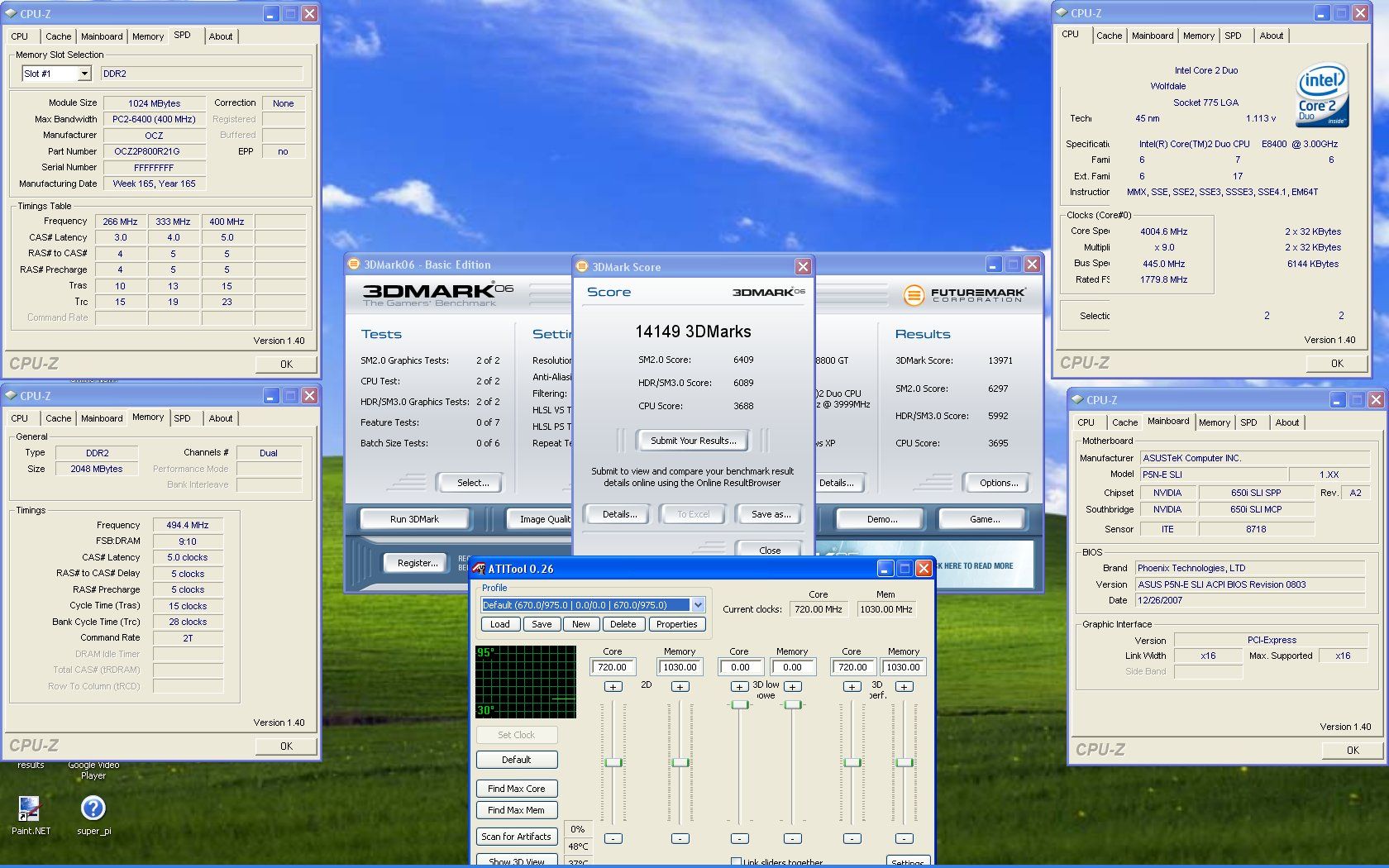Click the 2D Core clock value field
1389x868 pixels.
coord(613,667)
